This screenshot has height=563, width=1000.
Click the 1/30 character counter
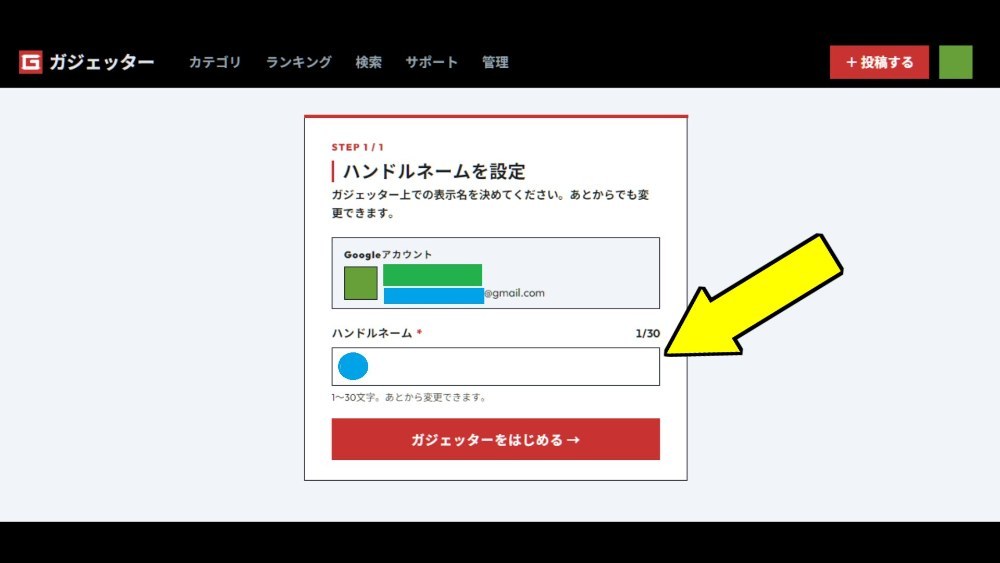(647, 333)
